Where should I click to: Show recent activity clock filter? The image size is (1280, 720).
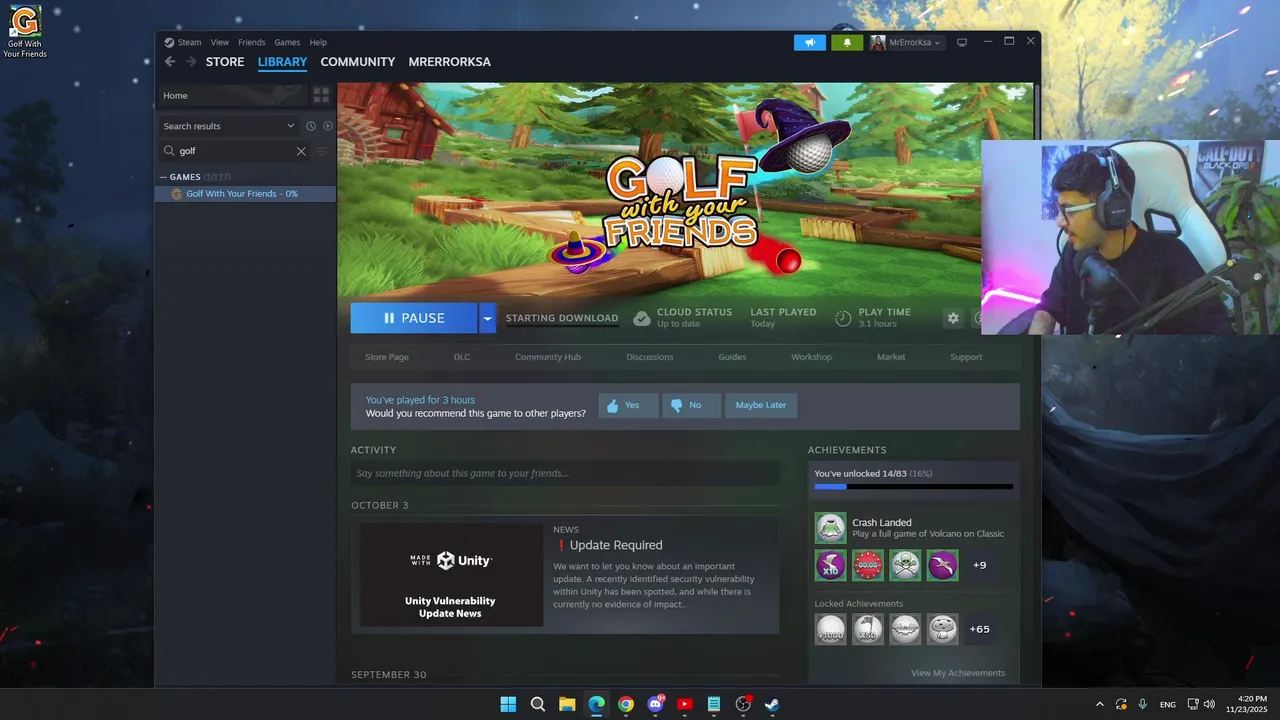(x=311, y=126)
